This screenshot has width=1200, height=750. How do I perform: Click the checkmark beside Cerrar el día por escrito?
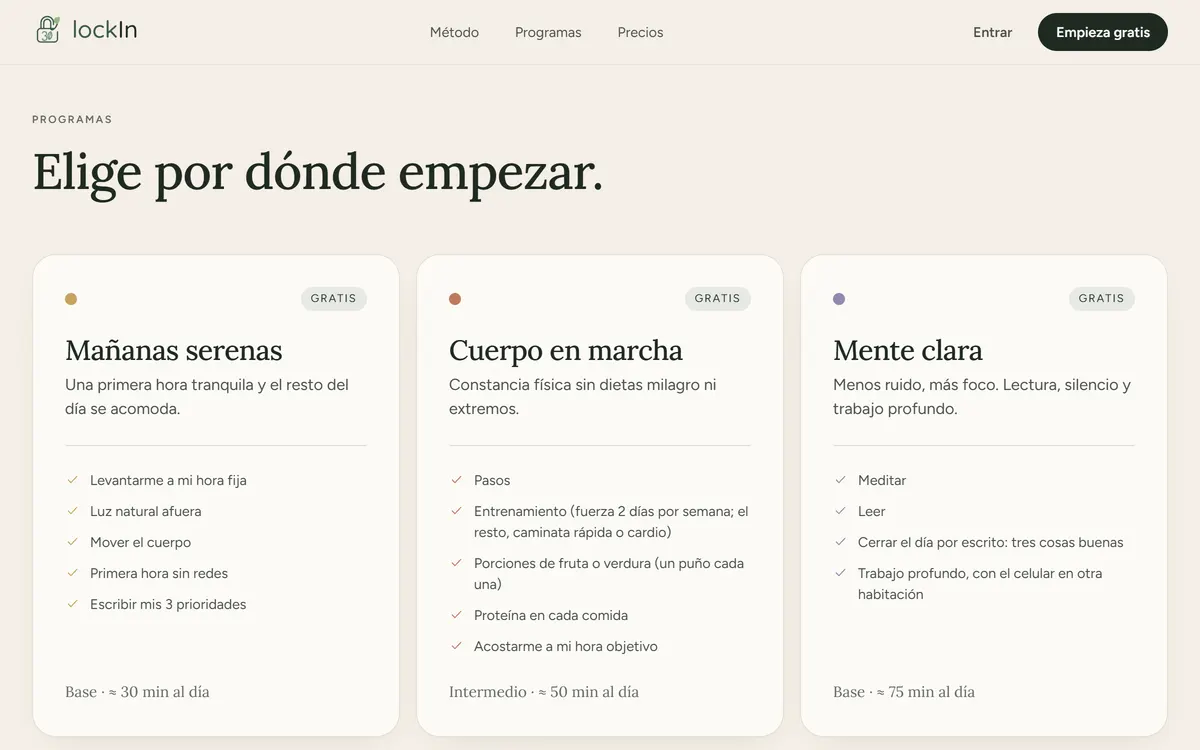pos(840,542)
